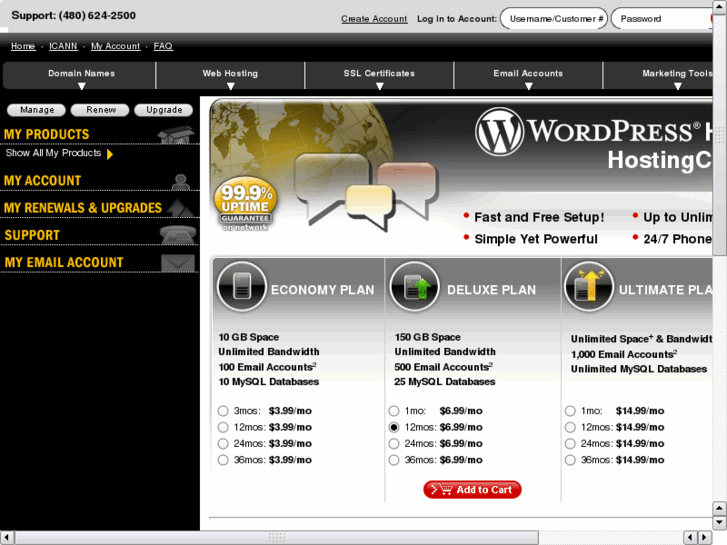
Task: Select Ultimate 24mos $14.99/mo option
Action: pos(570,443)
